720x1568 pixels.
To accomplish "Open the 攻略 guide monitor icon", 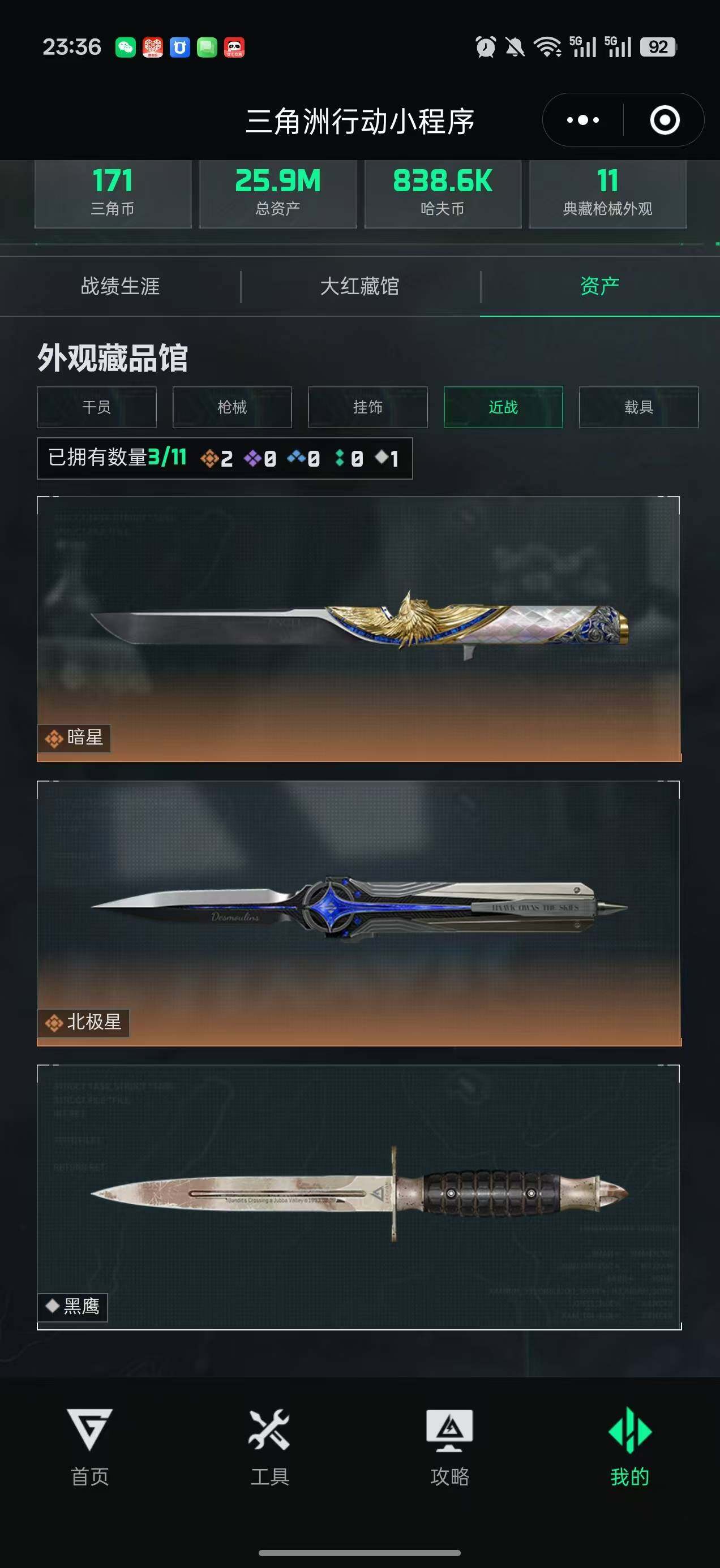I will (449, 1430).
